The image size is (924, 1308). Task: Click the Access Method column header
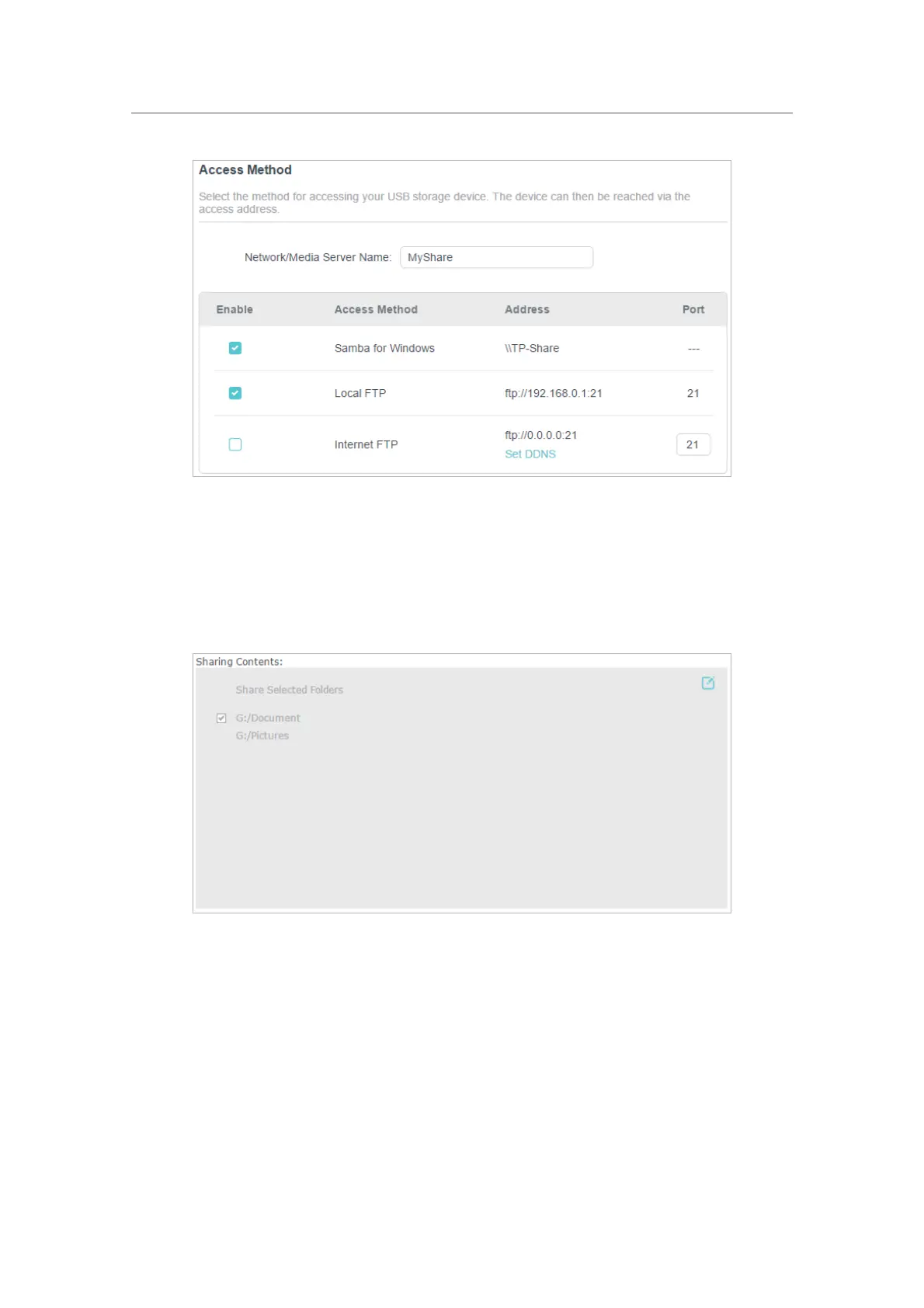pyautogui.click(x=376, y=309)
